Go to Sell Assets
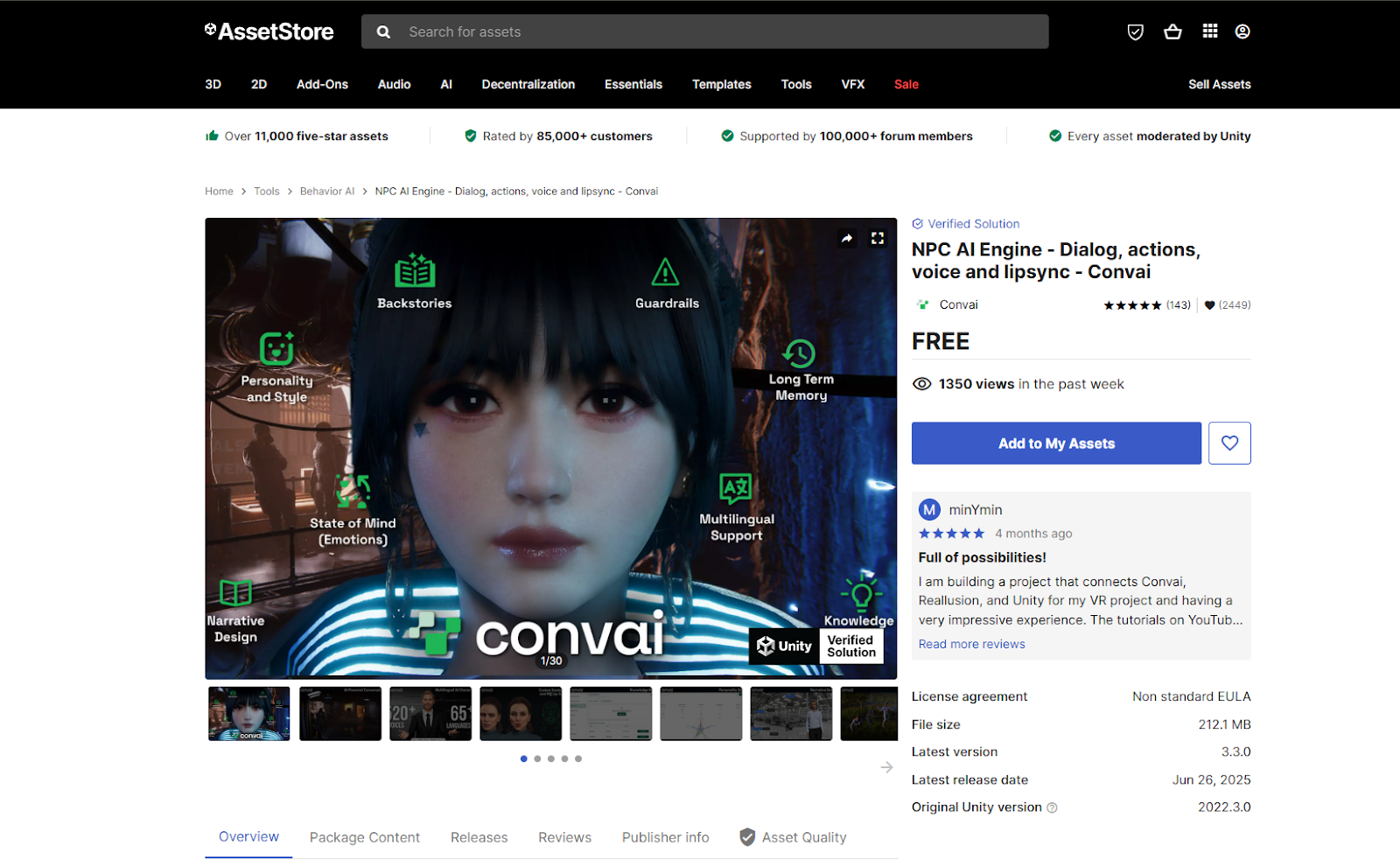Viewport: 1400px width, 860px height. 1220,84
